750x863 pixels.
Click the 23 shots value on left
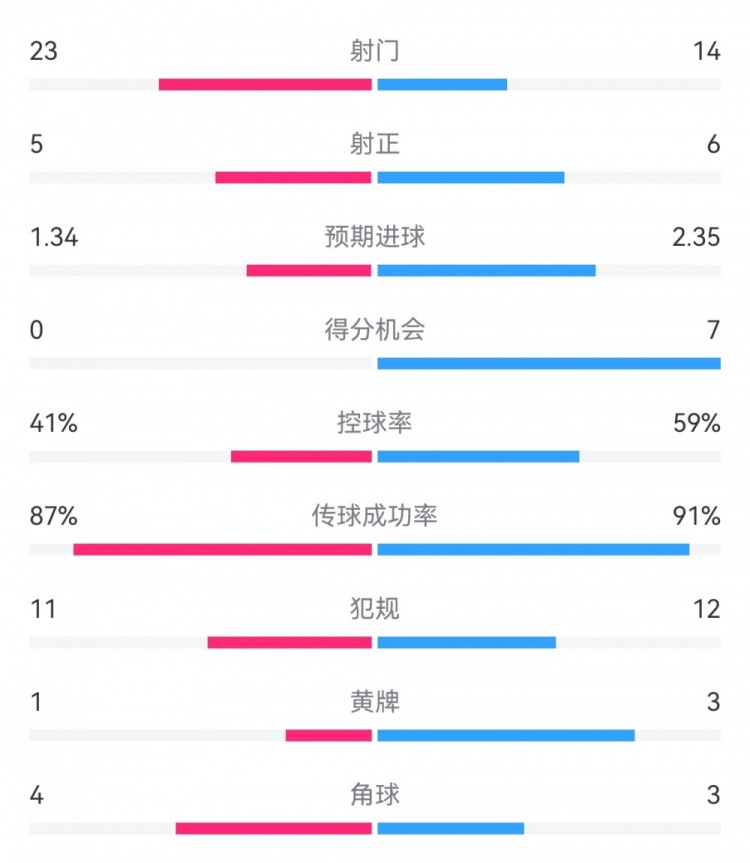point(43,52)
